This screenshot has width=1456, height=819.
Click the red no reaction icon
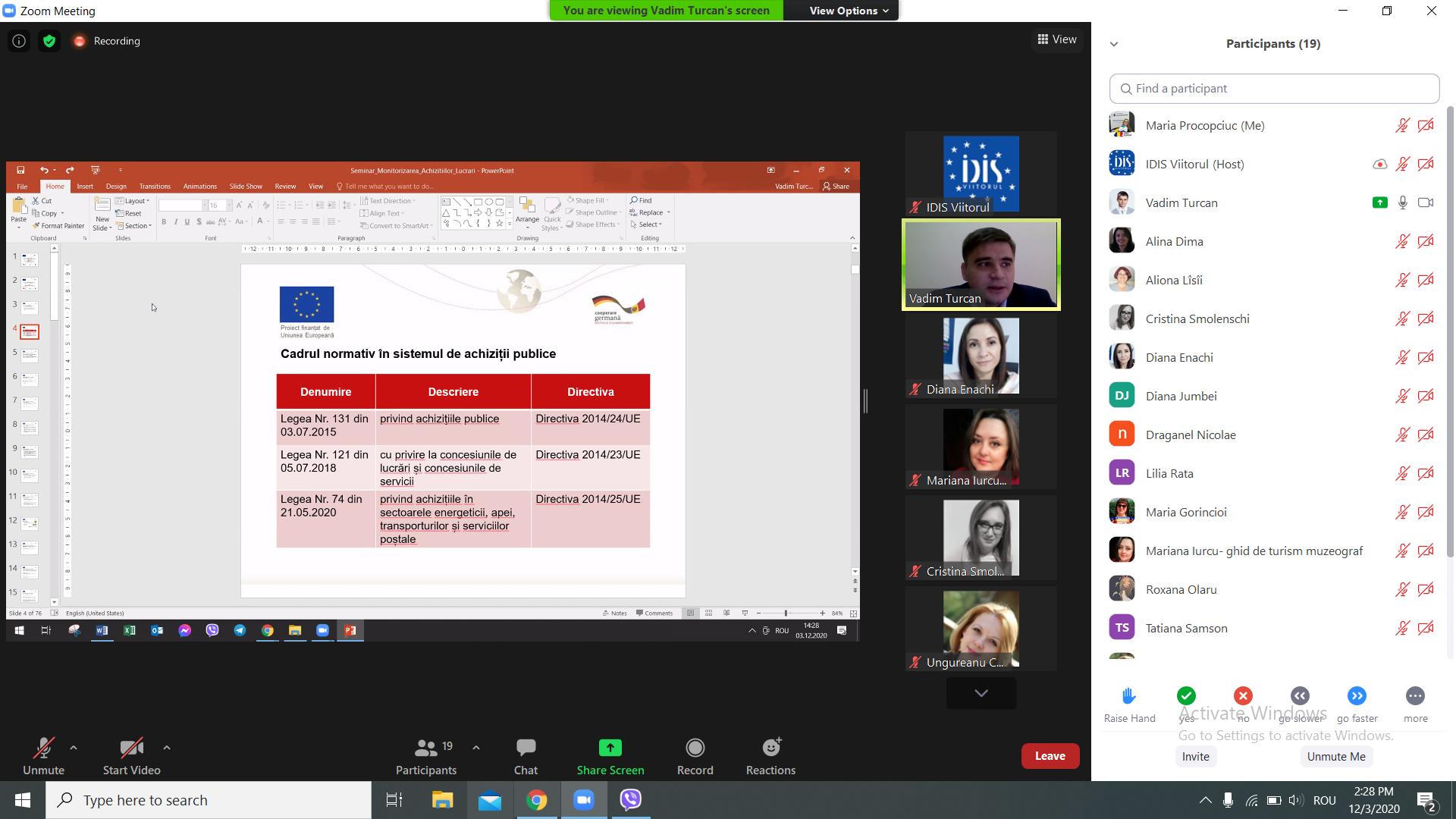tap(1243, 695)
